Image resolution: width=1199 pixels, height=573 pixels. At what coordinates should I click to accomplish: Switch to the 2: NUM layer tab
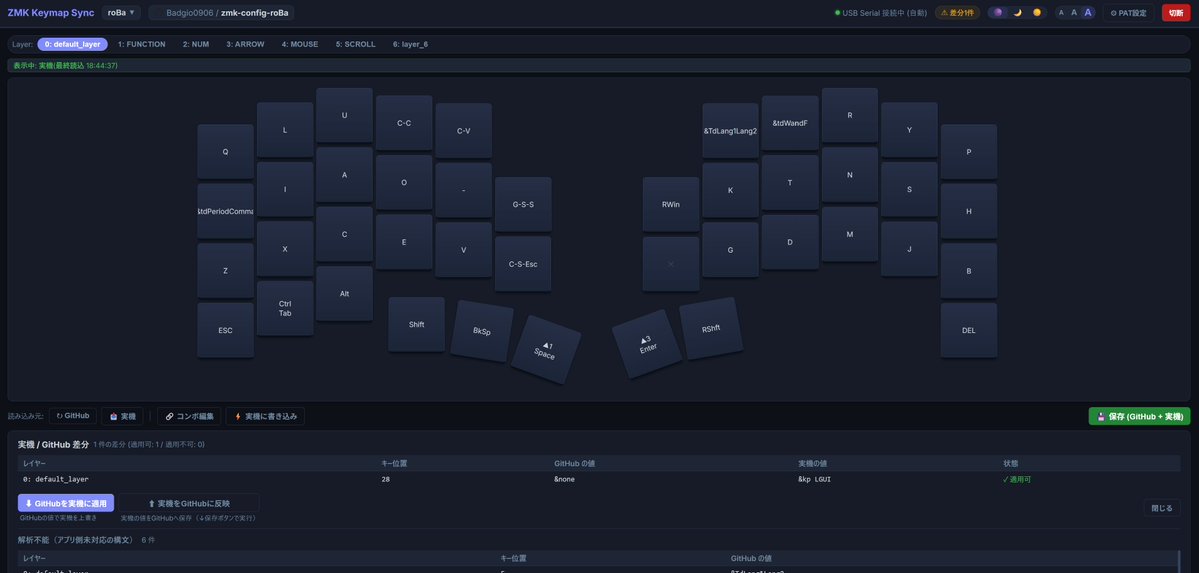196,44
